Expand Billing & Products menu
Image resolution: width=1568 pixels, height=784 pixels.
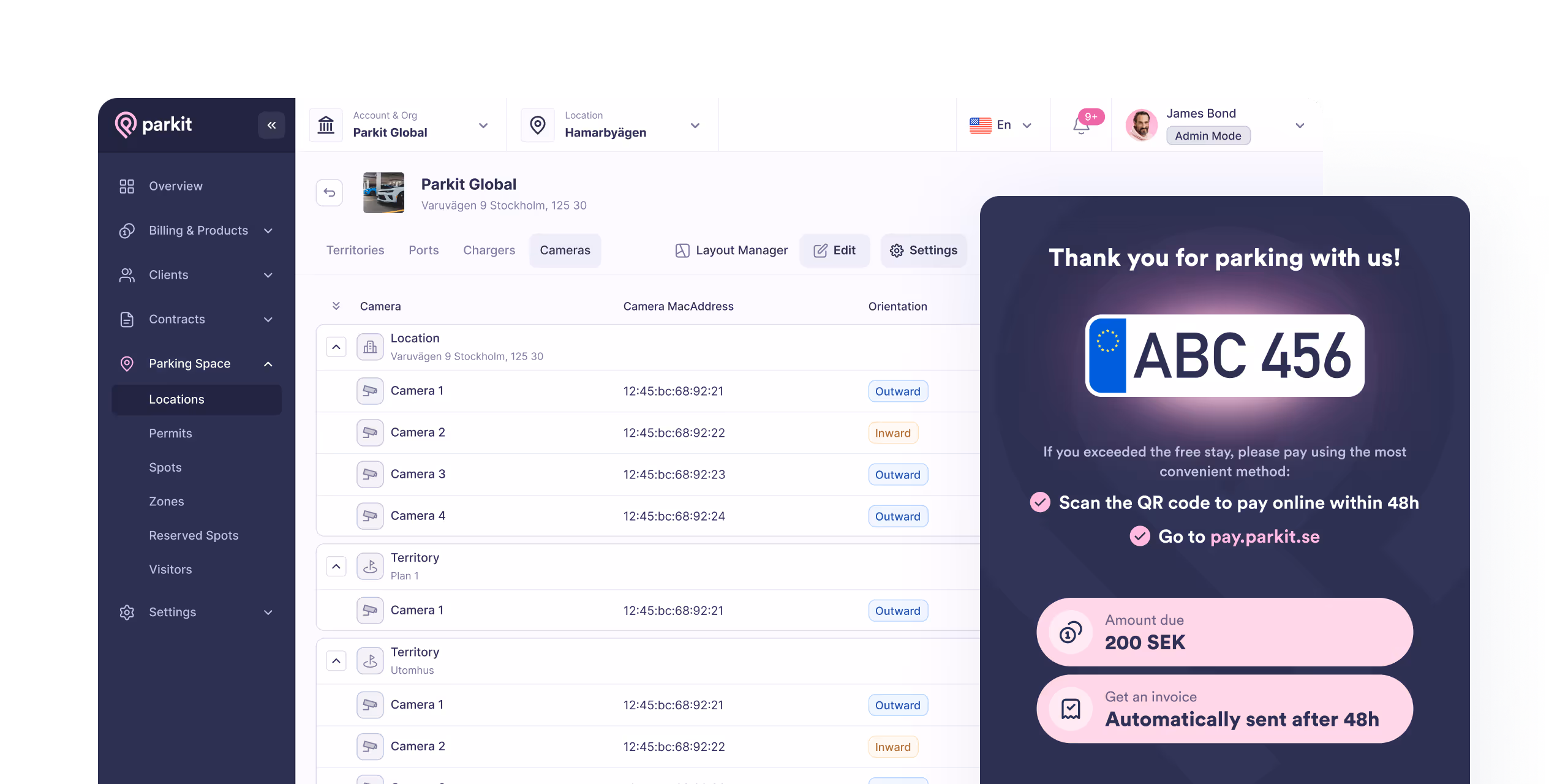point(268,231)
